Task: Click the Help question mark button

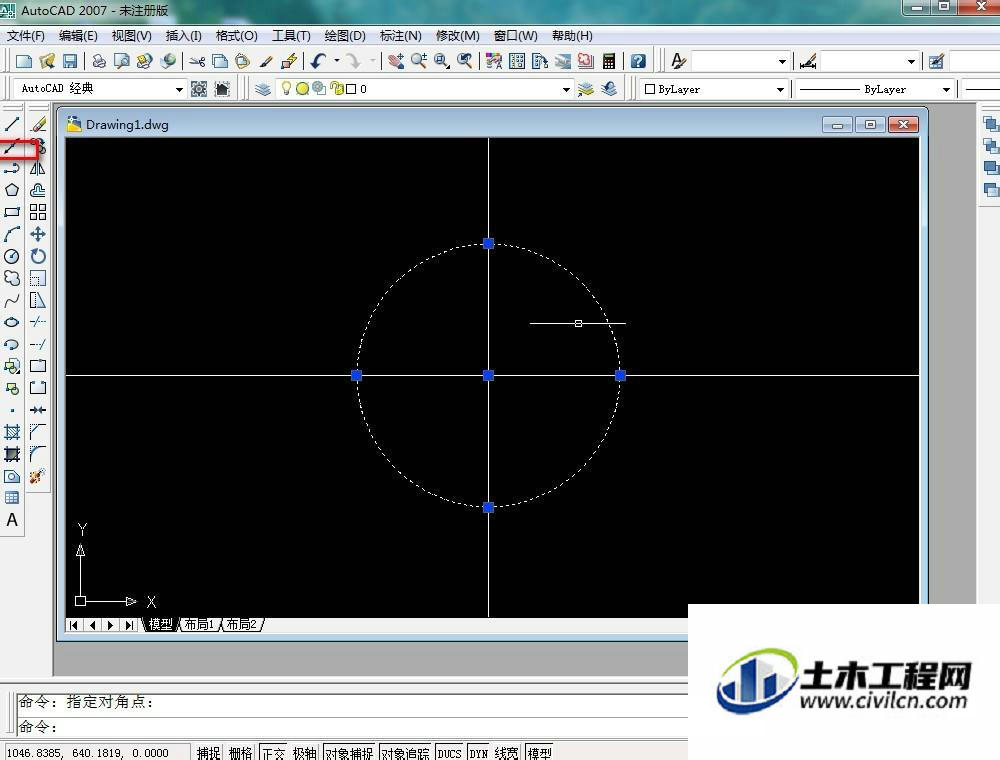Action: [638, 61]
